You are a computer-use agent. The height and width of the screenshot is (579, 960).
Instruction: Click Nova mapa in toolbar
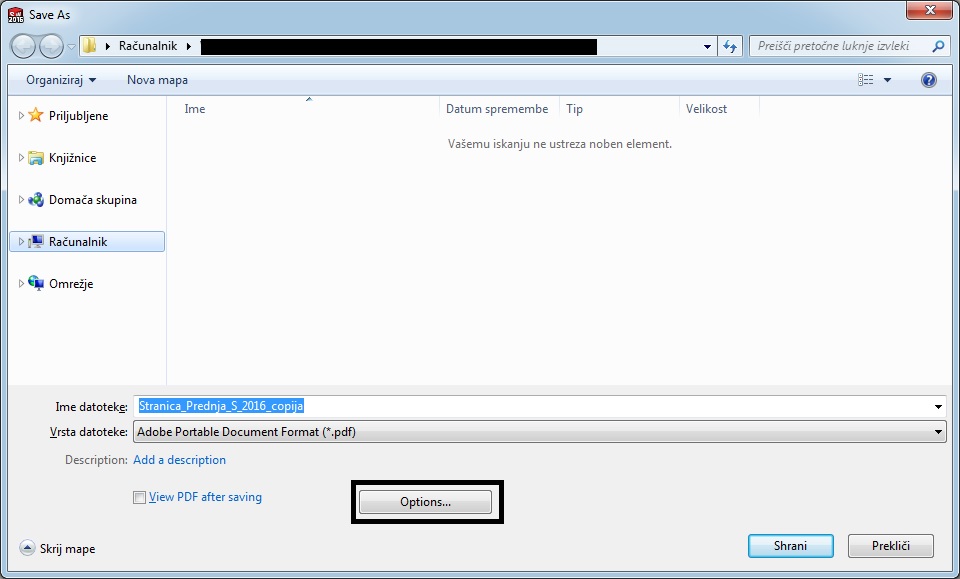[157, 80]
